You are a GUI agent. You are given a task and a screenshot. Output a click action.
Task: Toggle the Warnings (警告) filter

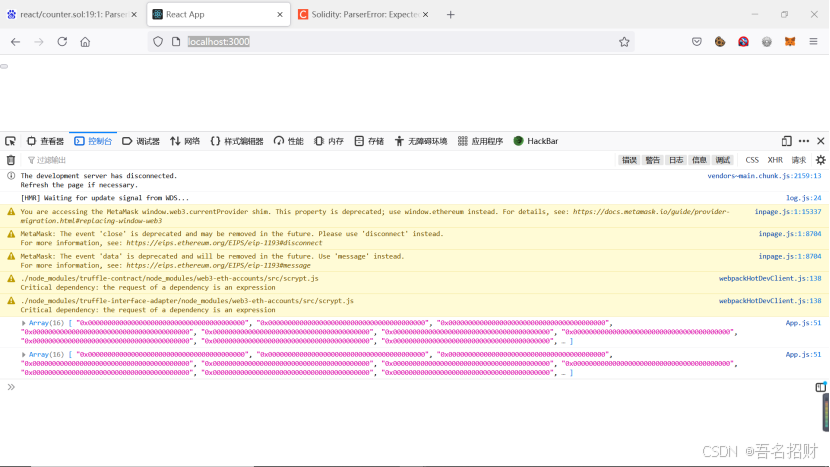pyautogui.click(x=653, y=160)
